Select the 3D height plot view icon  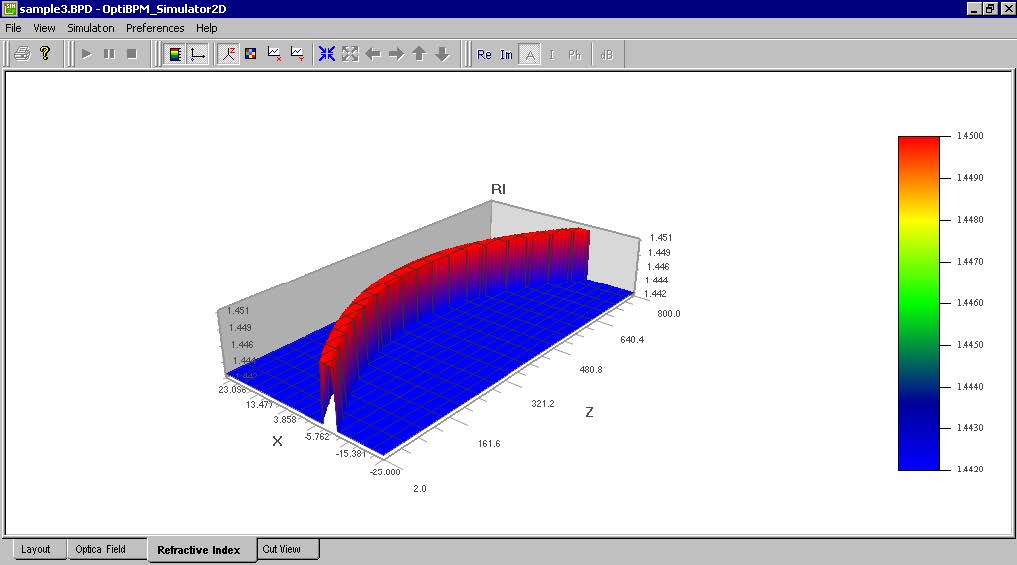[228, 54]
